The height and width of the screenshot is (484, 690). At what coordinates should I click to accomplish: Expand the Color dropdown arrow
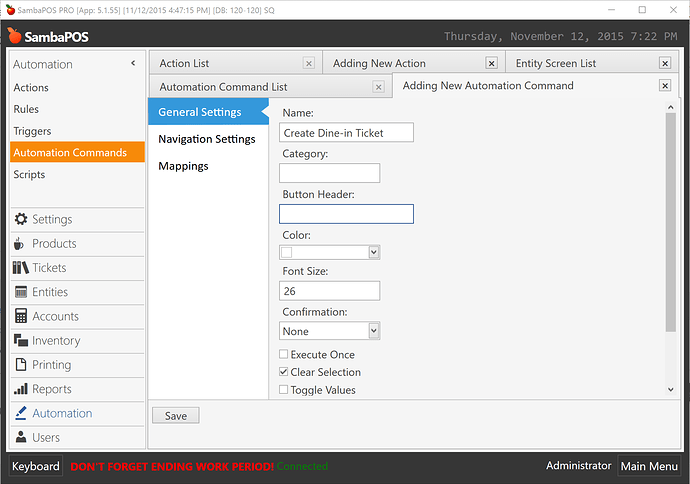374,253
